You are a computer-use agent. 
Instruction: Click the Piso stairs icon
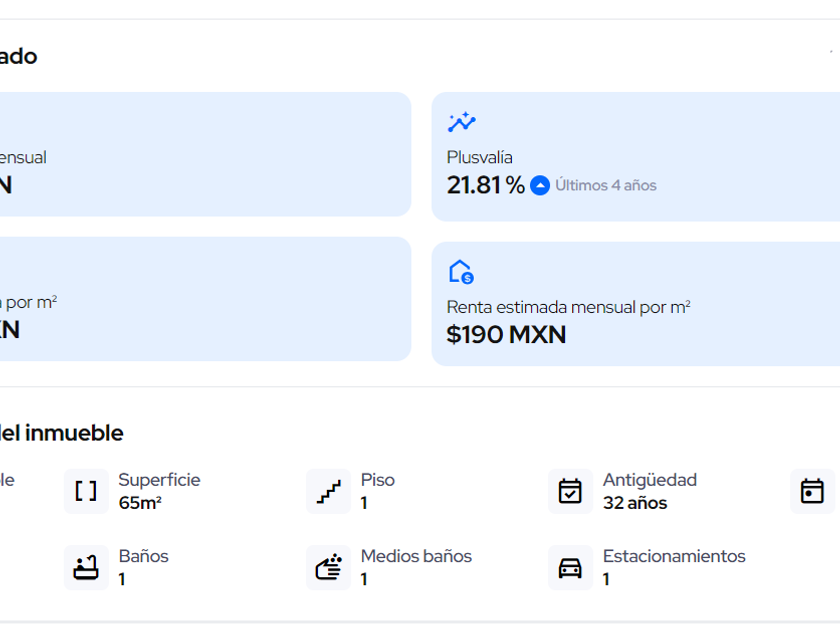pos(328,491)
